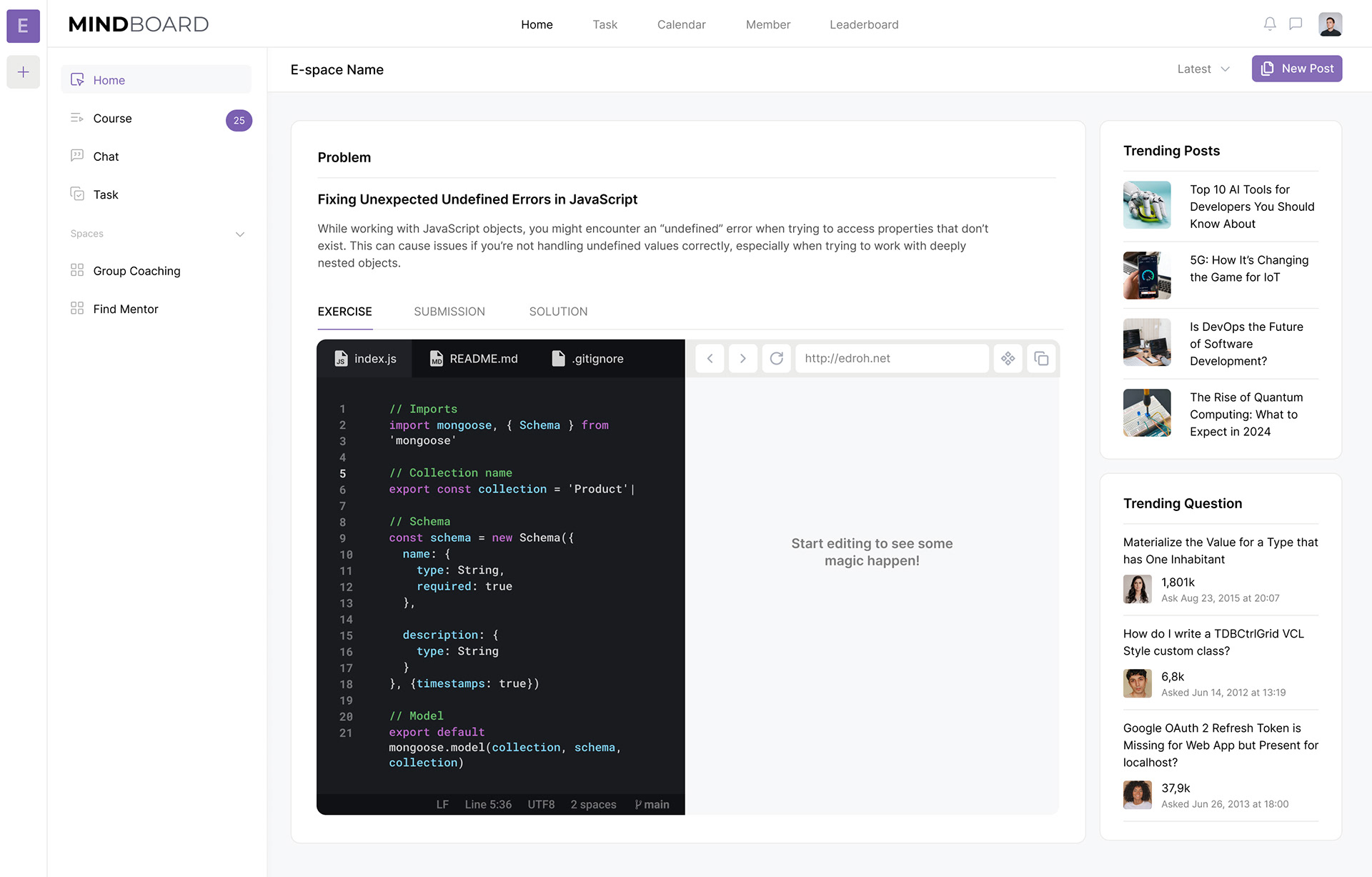Click the 'Fixing Unexpected Undefined Errors' heading
This screenshot has height=877, width=1372.
coord(477,199)
